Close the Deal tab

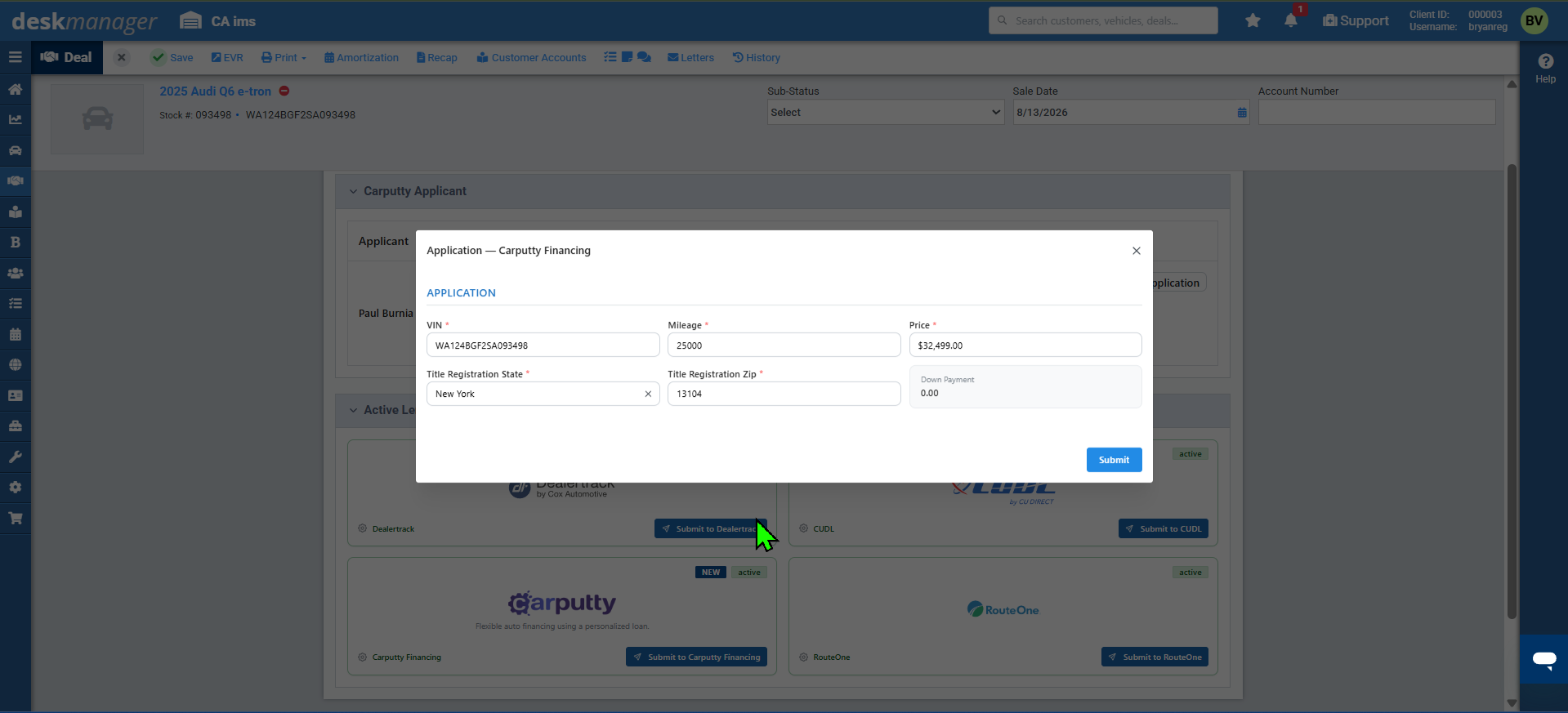(121, 57)
